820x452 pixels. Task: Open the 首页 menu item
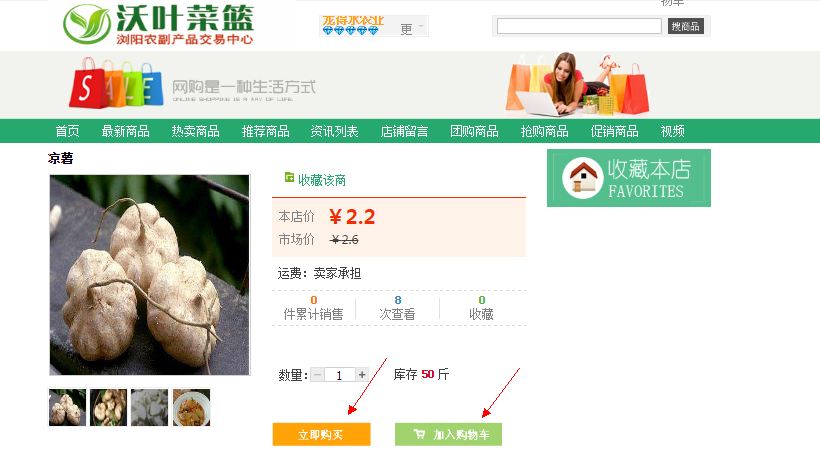(68, 131)
